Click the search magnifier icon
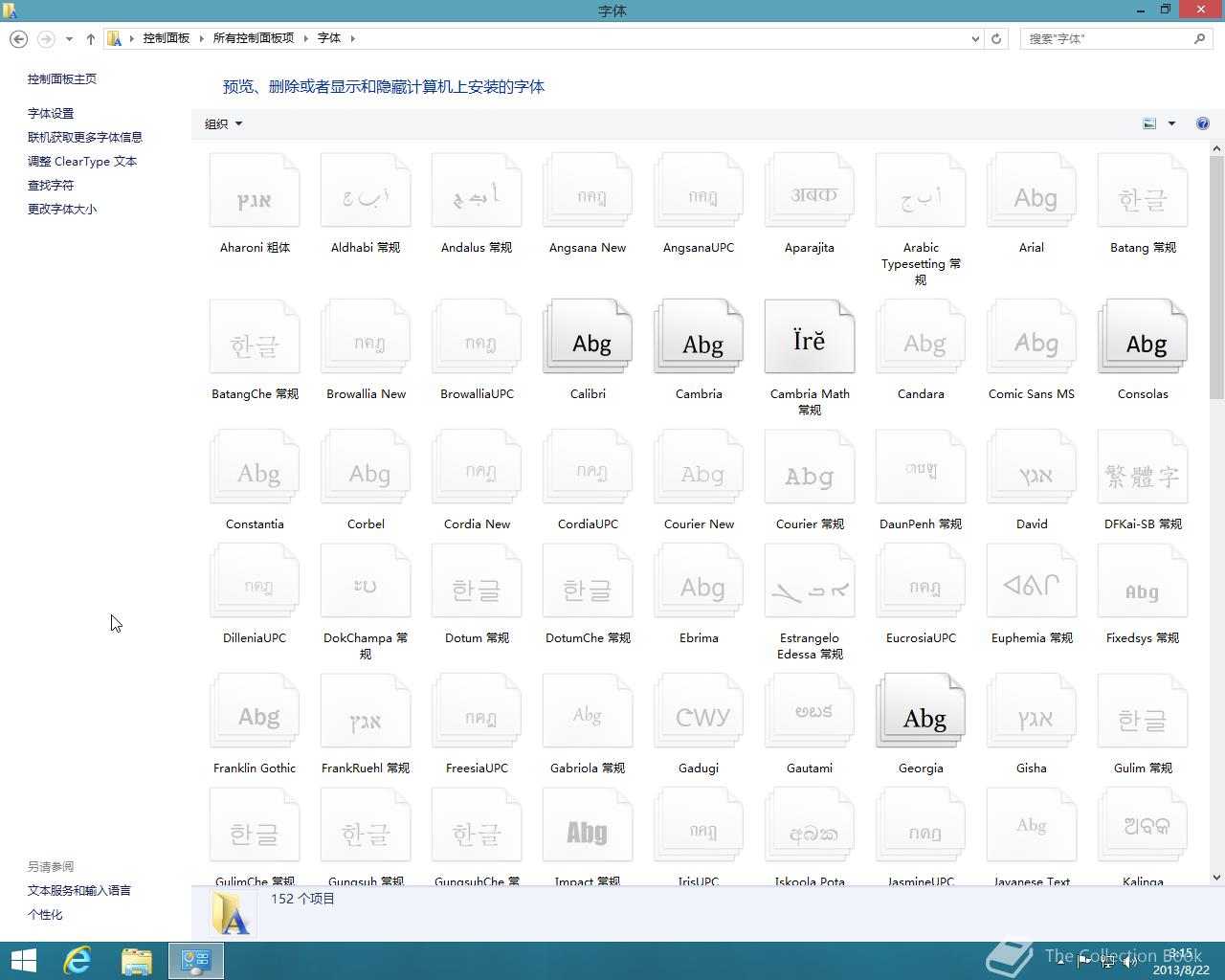The height and width of the screenshot is (980, 1225). point(1200,38)
